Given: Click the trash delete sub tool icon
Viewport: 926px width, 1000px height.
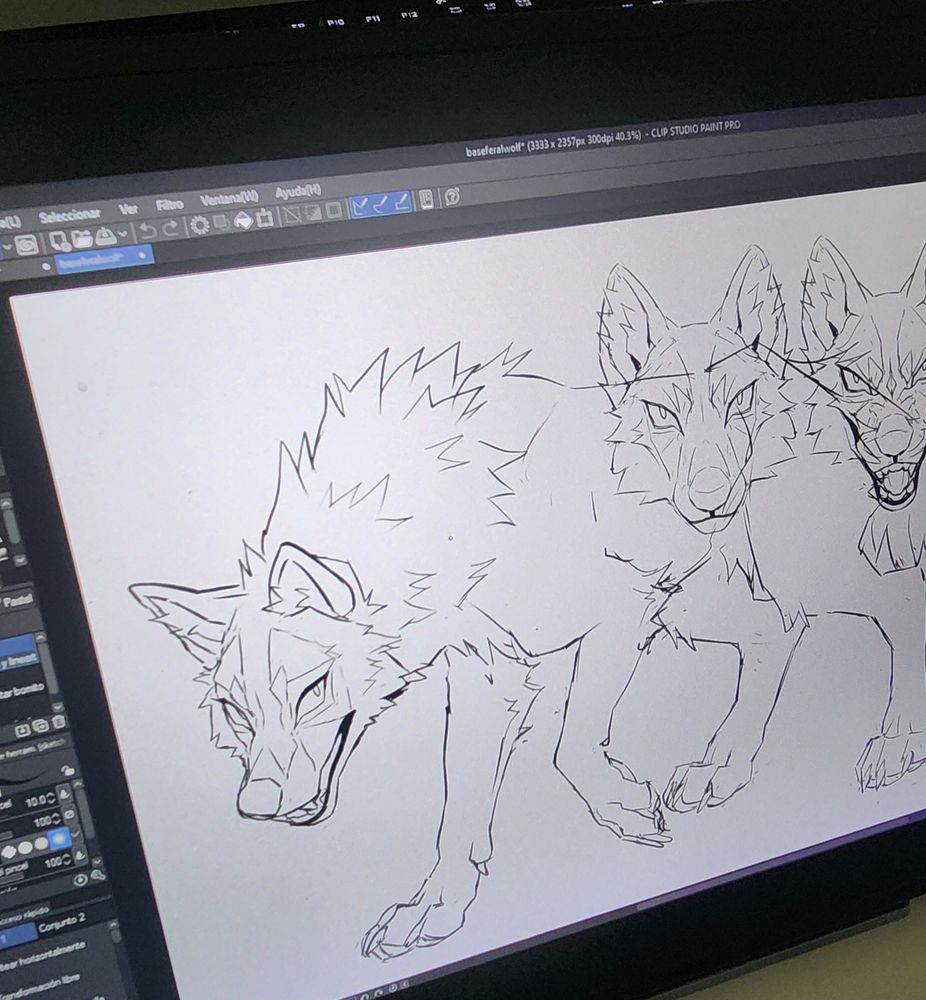Looking at the screenshot, I should (x=59, y=722).
